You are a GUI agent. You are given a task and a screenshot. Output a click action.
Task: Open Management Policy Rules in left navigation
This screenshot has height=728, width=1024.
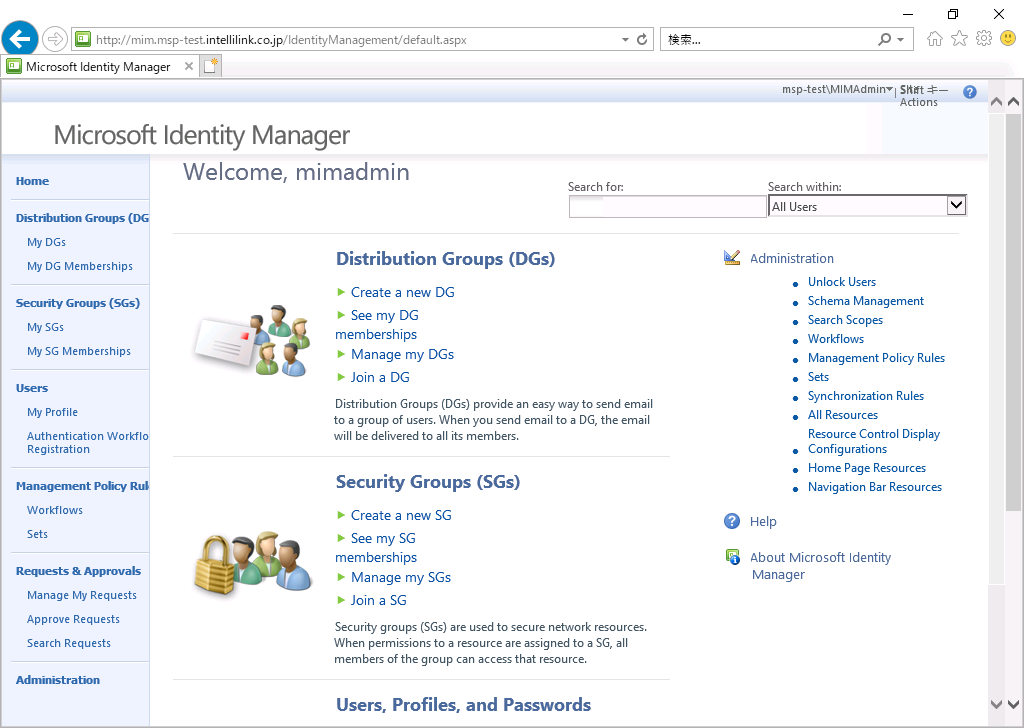click(82, 486)
